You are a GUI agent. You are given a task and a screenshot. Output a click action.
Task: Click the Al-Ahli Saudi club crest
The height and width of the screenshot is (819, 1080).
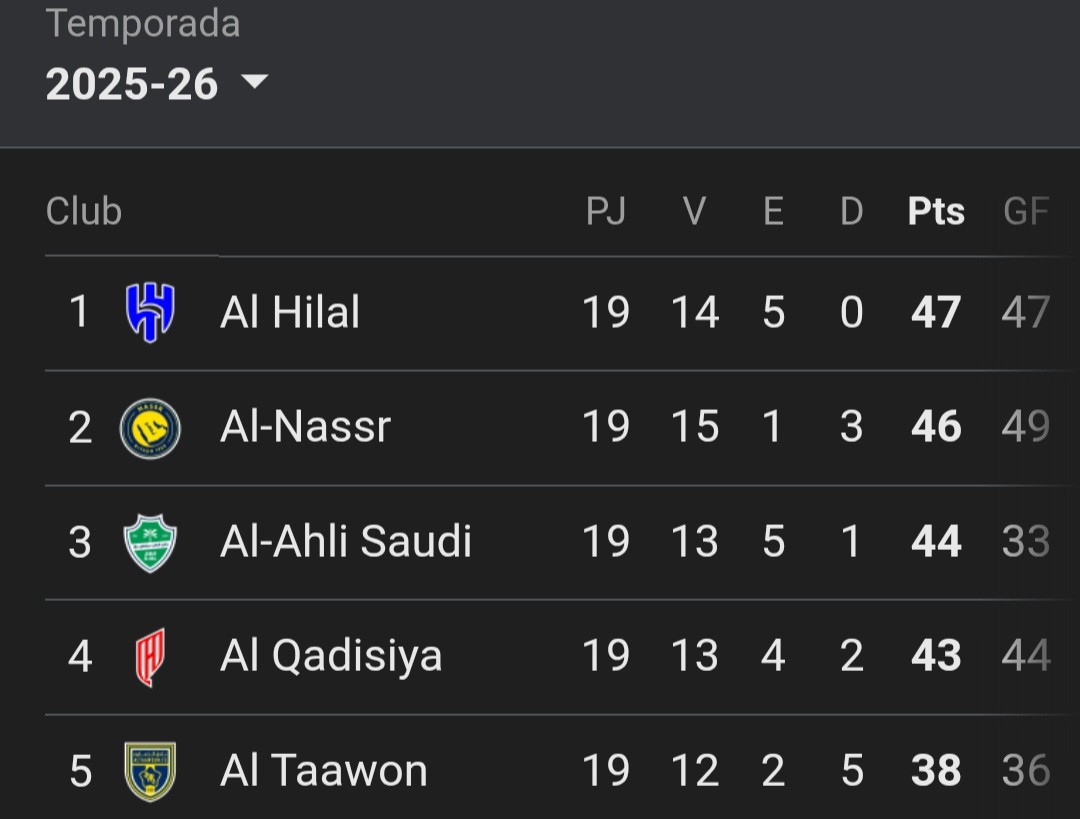pyautogui.click(x=150, y=542)
